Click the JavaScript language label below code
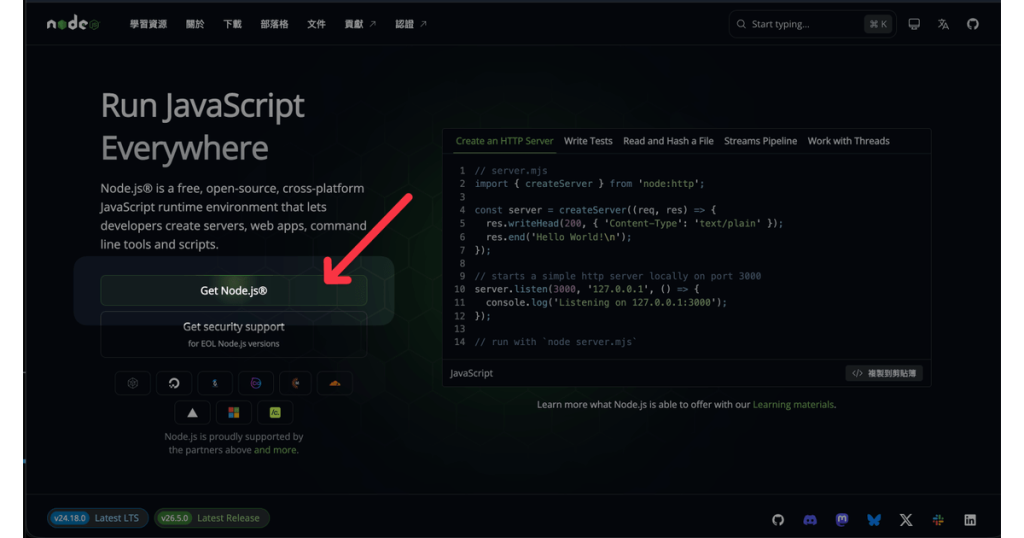The height and width of the screenshot is (538, 1024). tap(472, 373)
